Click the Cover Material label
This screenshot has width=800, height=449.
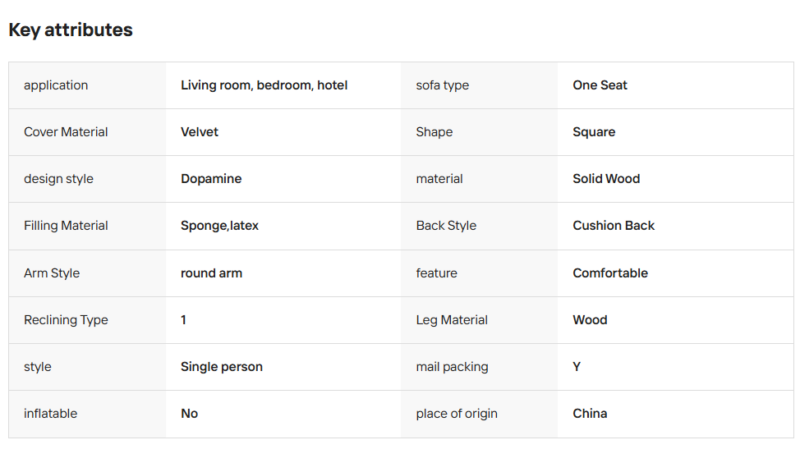coord(66,132)
